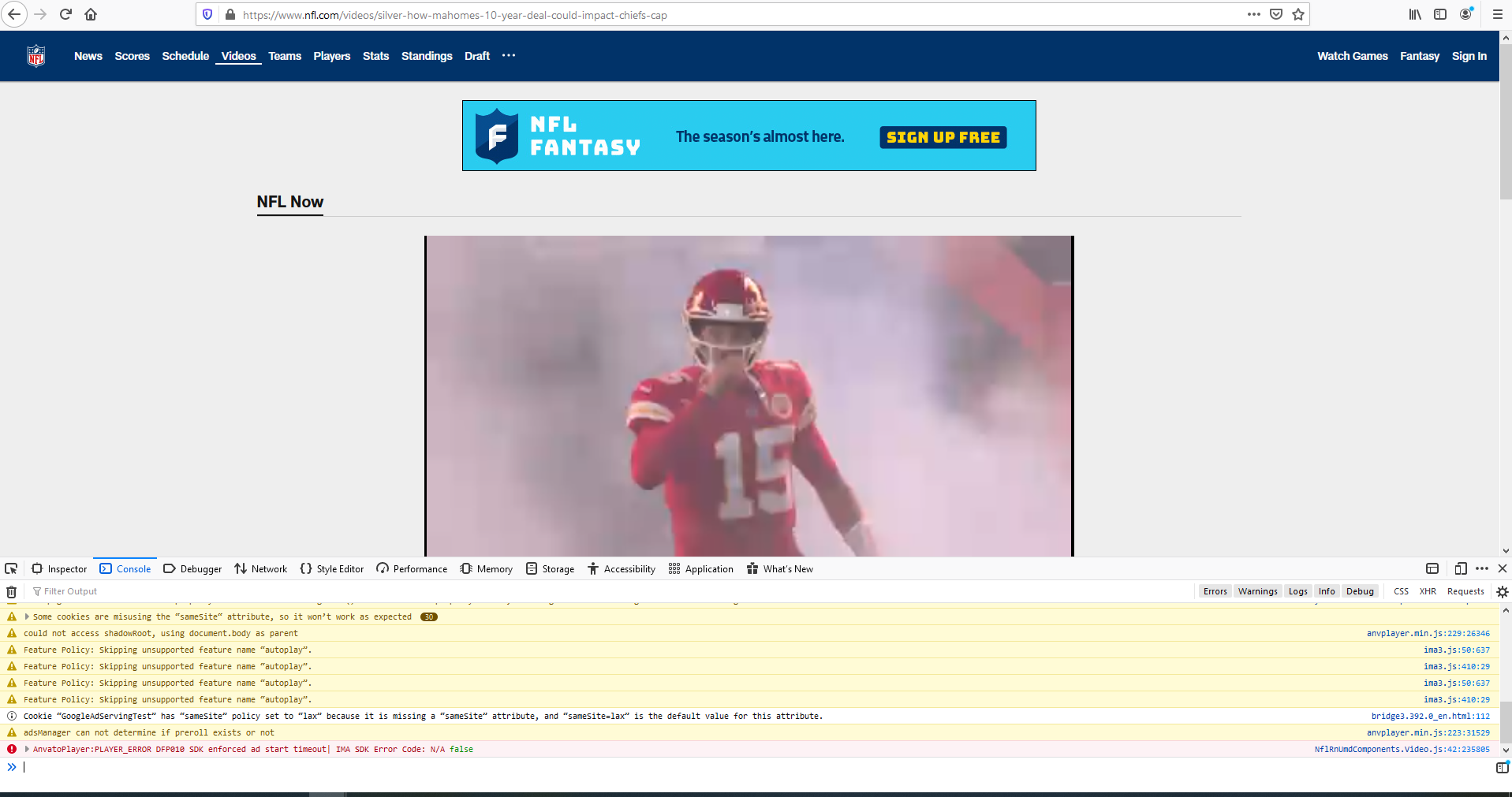Open the developer tools settings gear

tap(1502, 591)
